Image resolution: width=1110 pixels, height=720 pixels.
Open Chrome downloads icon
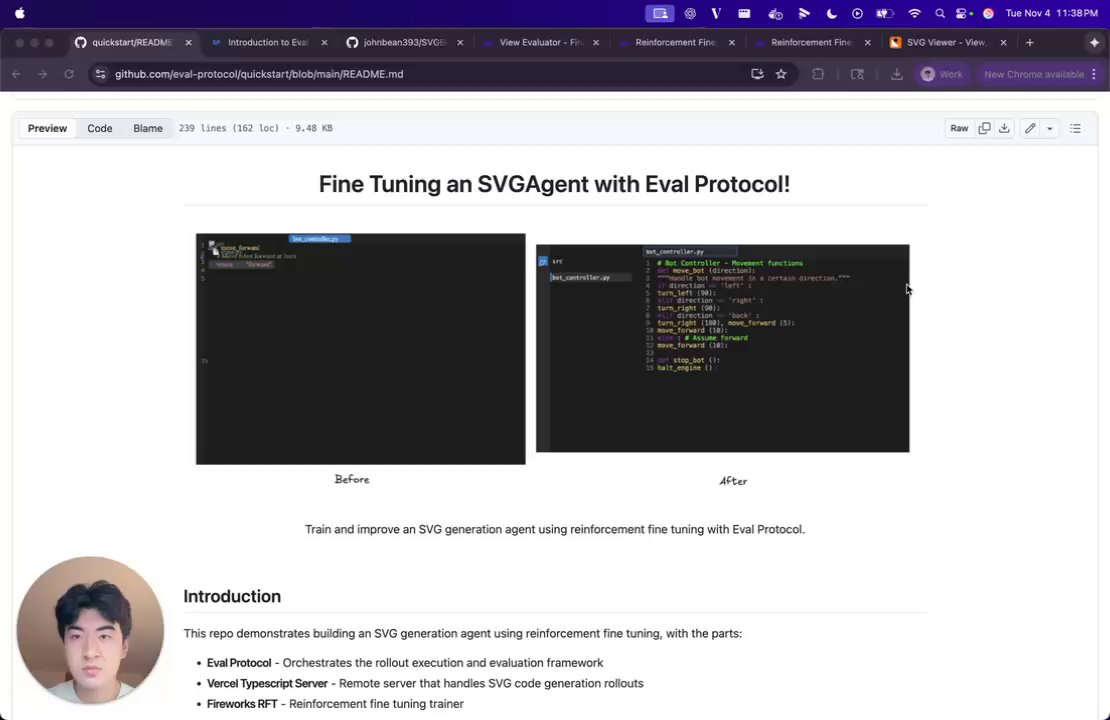[896, 74]
